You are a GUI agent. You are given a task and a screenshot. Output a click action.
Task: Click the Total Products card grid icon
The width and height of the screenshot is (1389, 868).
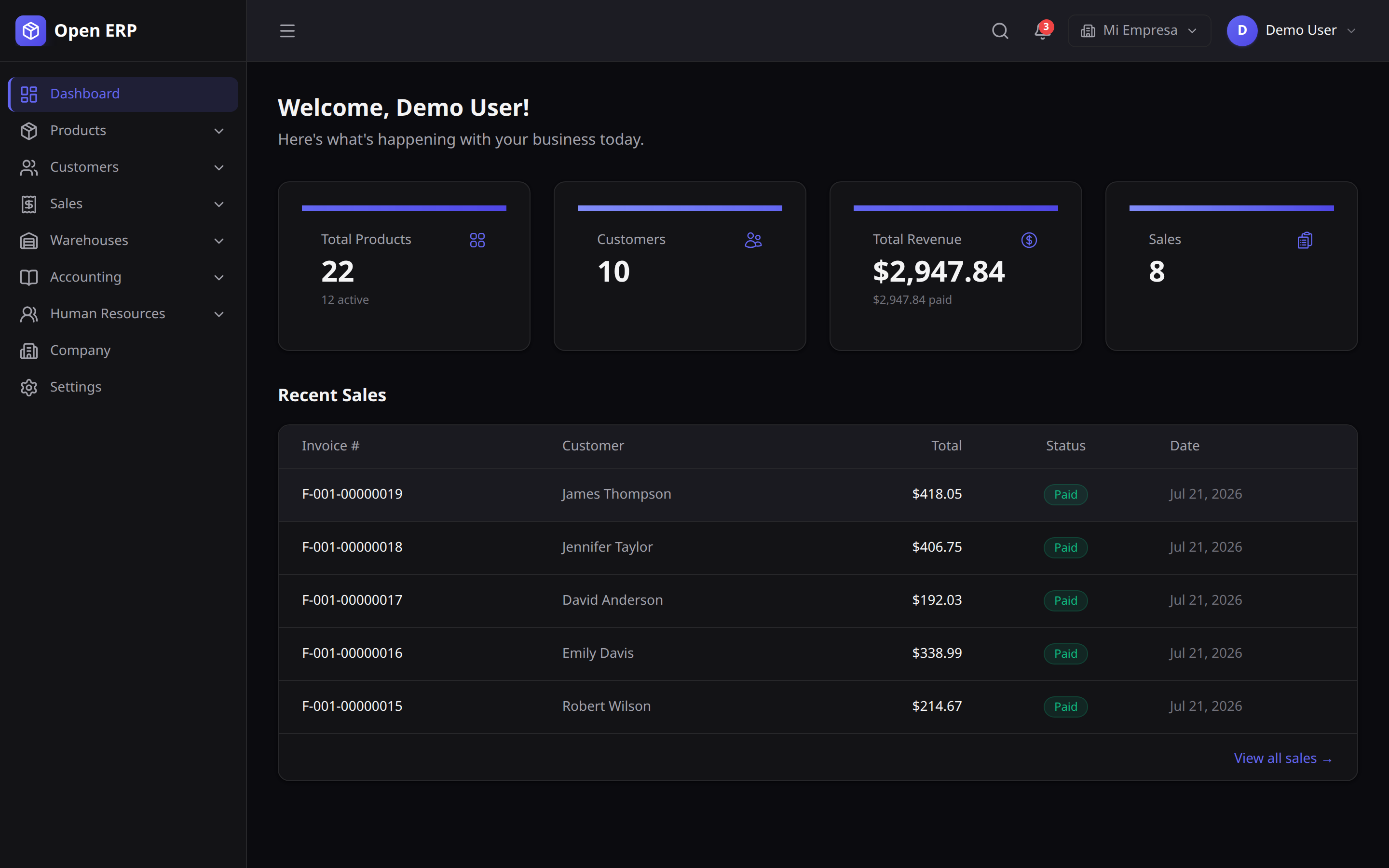477,240
